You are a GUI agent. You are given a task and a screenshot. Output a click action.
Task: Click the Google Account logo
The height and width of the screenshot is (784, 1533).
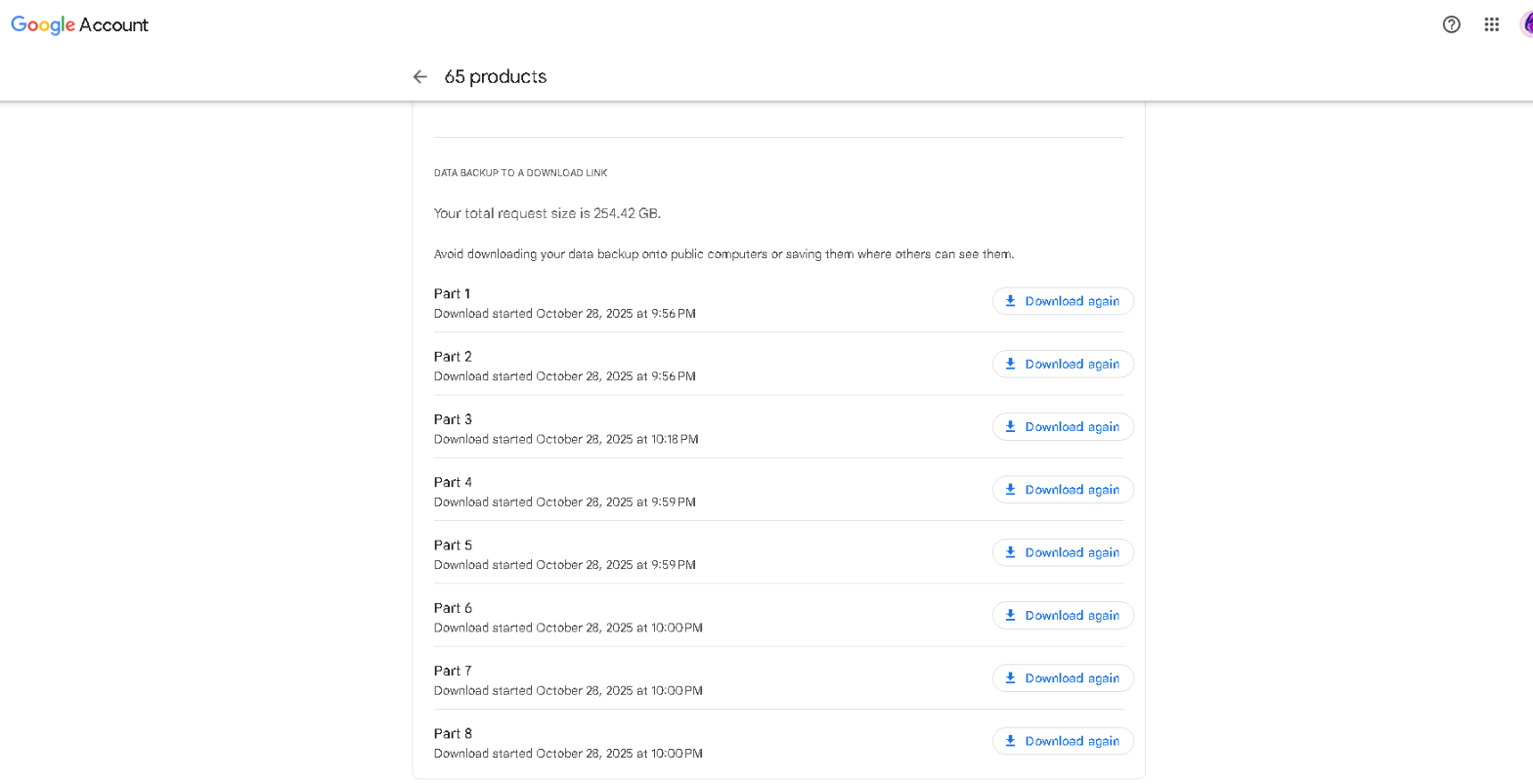coord(79,25)
